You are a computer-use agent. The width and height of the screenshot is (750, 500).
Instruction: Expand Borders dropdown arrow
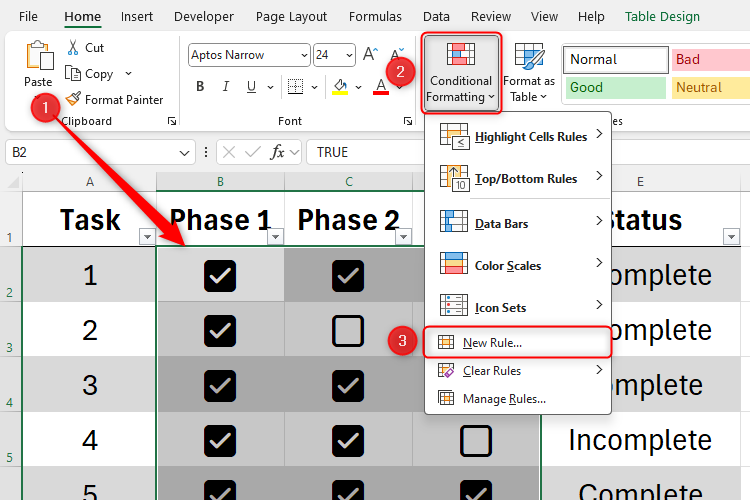314,87
